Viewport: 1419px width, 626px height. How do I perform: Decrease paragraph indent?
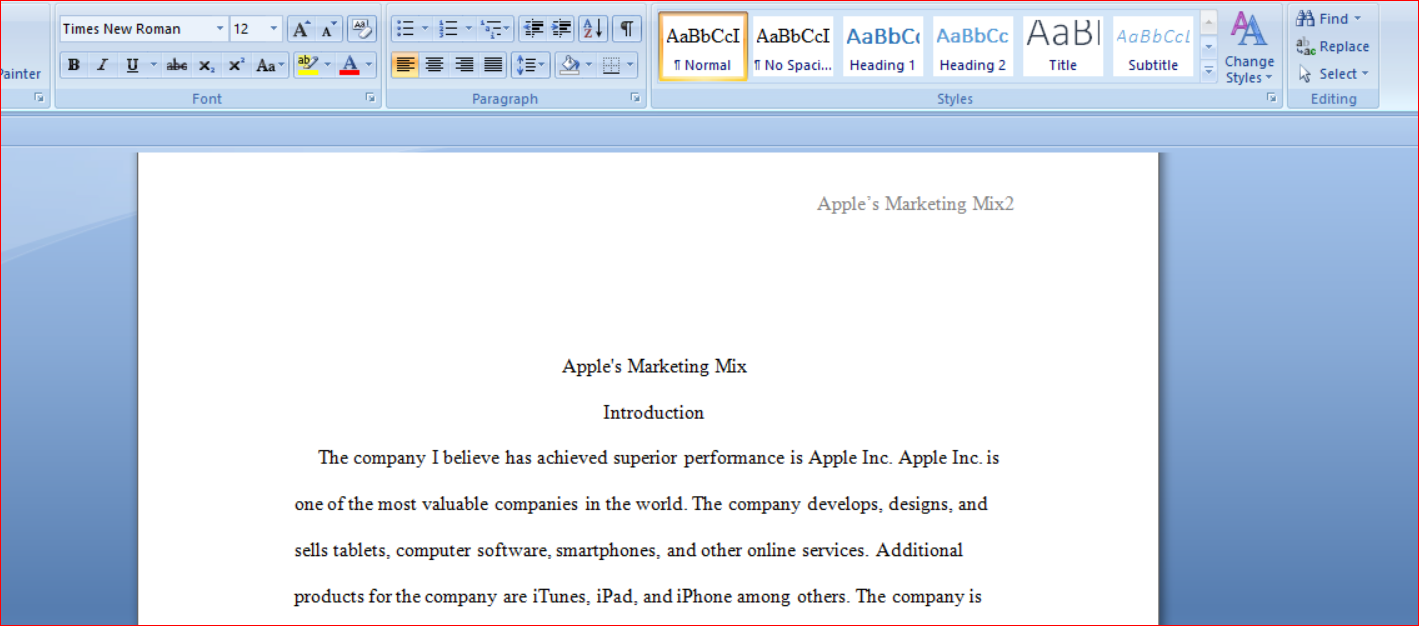(533, 28)
